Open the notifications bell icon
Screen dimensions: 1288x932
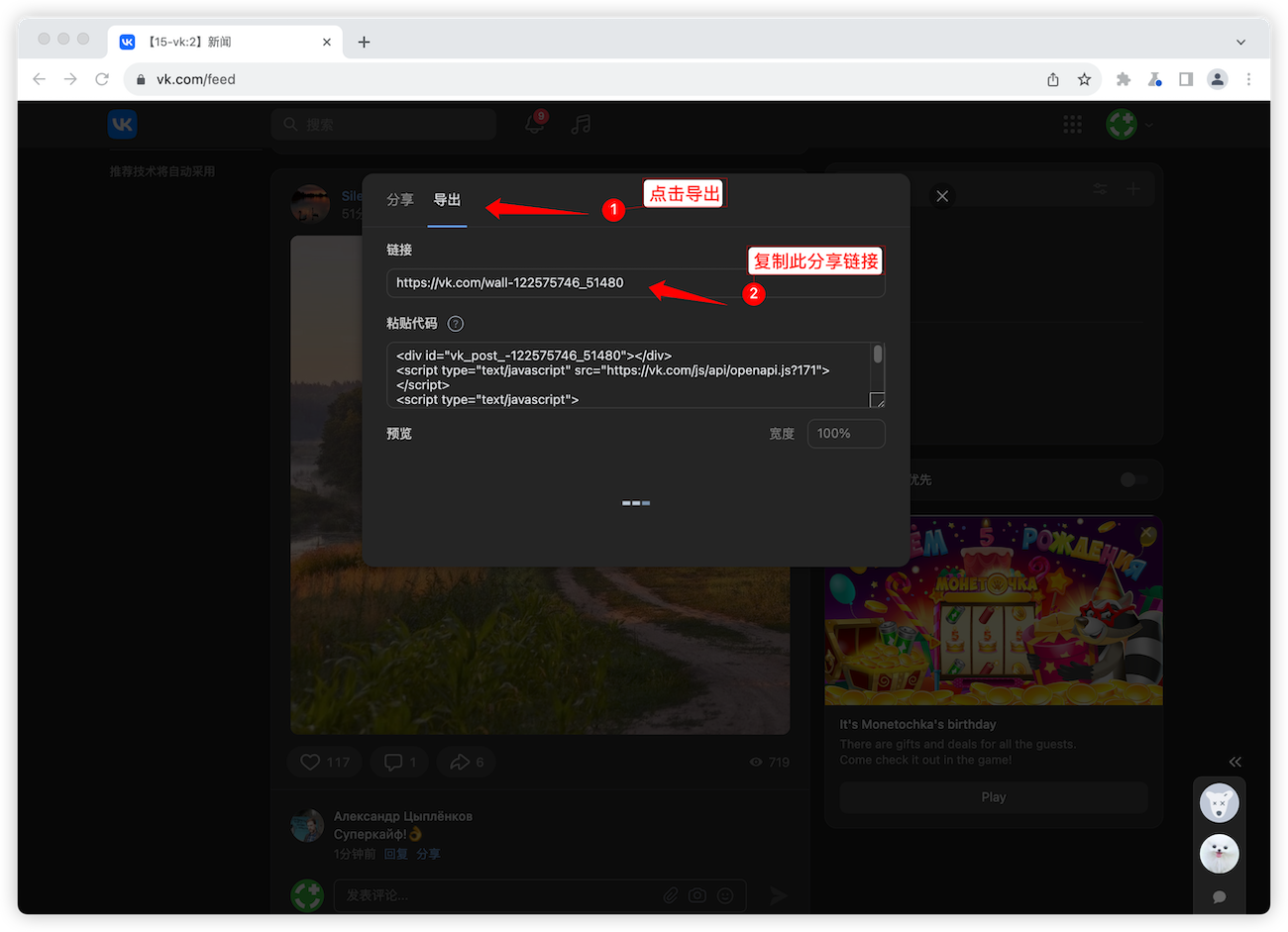point(534,124)
